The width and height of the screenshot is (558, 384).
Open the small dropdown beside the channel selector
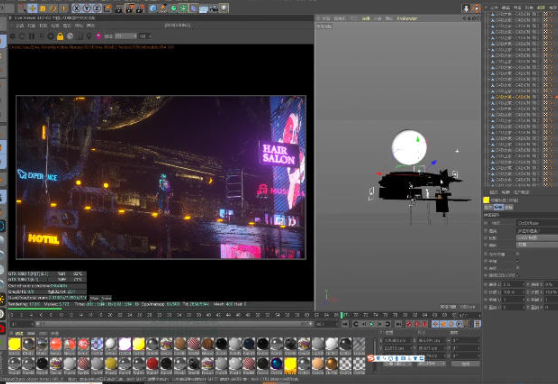[144, 36]
